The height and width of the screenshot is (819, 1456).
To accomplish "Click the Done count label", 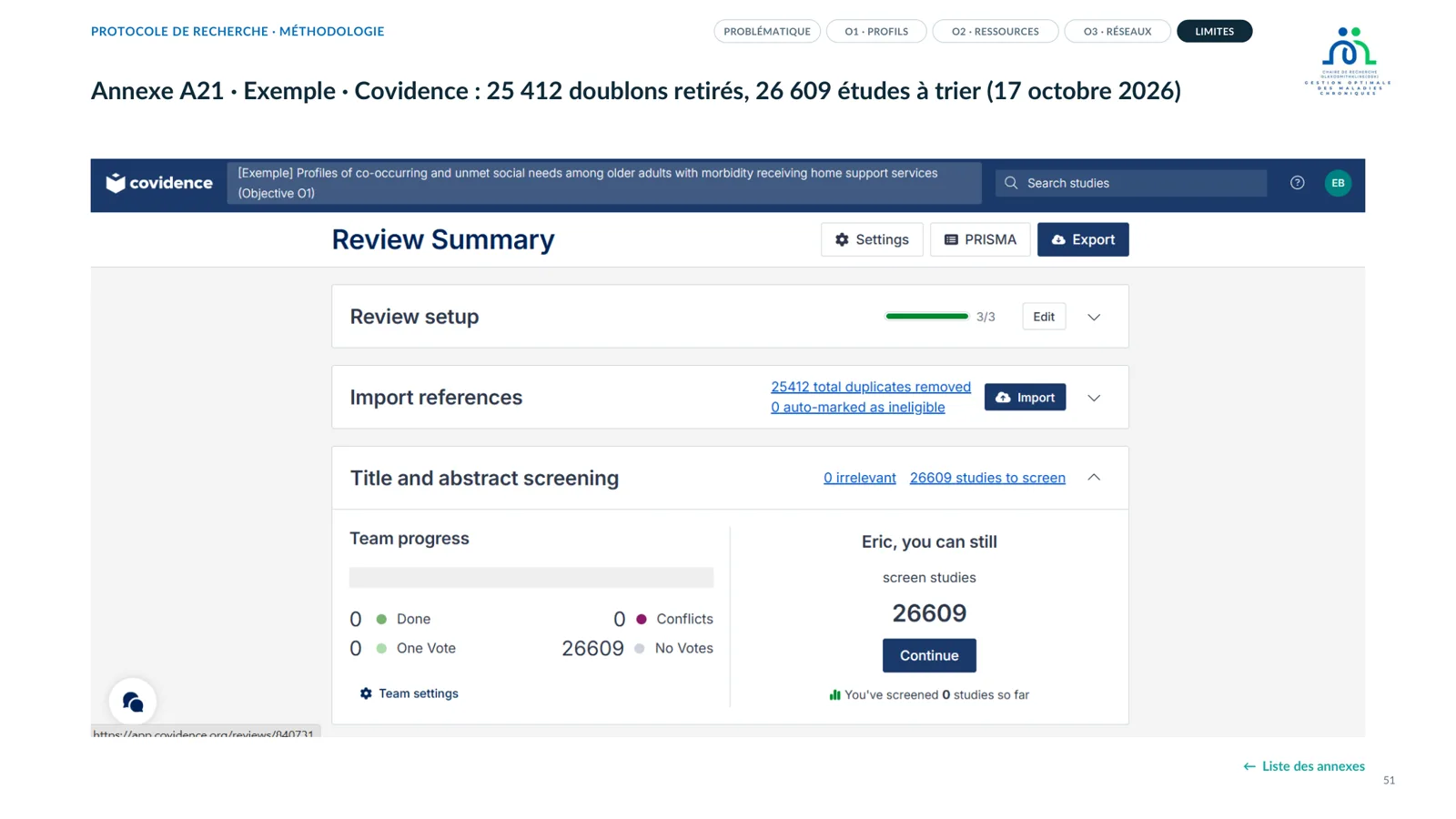I will point(413,619).
